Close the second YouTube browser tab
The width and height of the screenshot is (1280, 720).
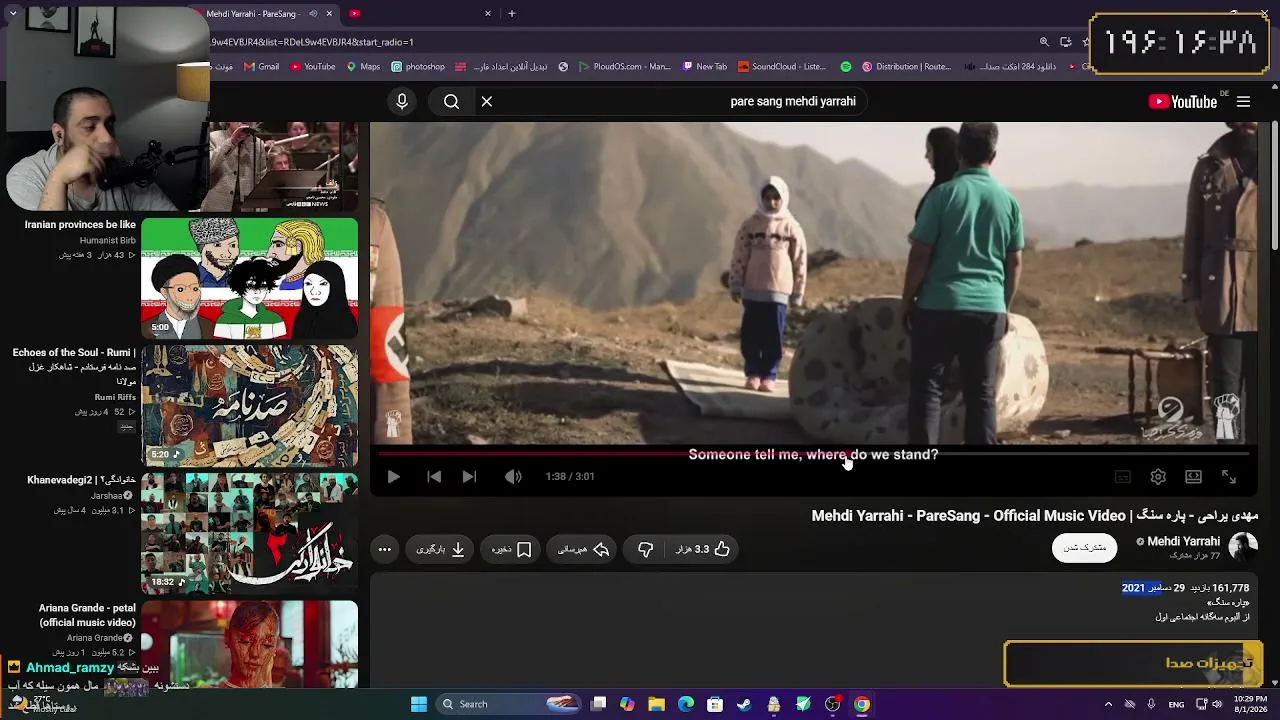[x=488, y=14]
